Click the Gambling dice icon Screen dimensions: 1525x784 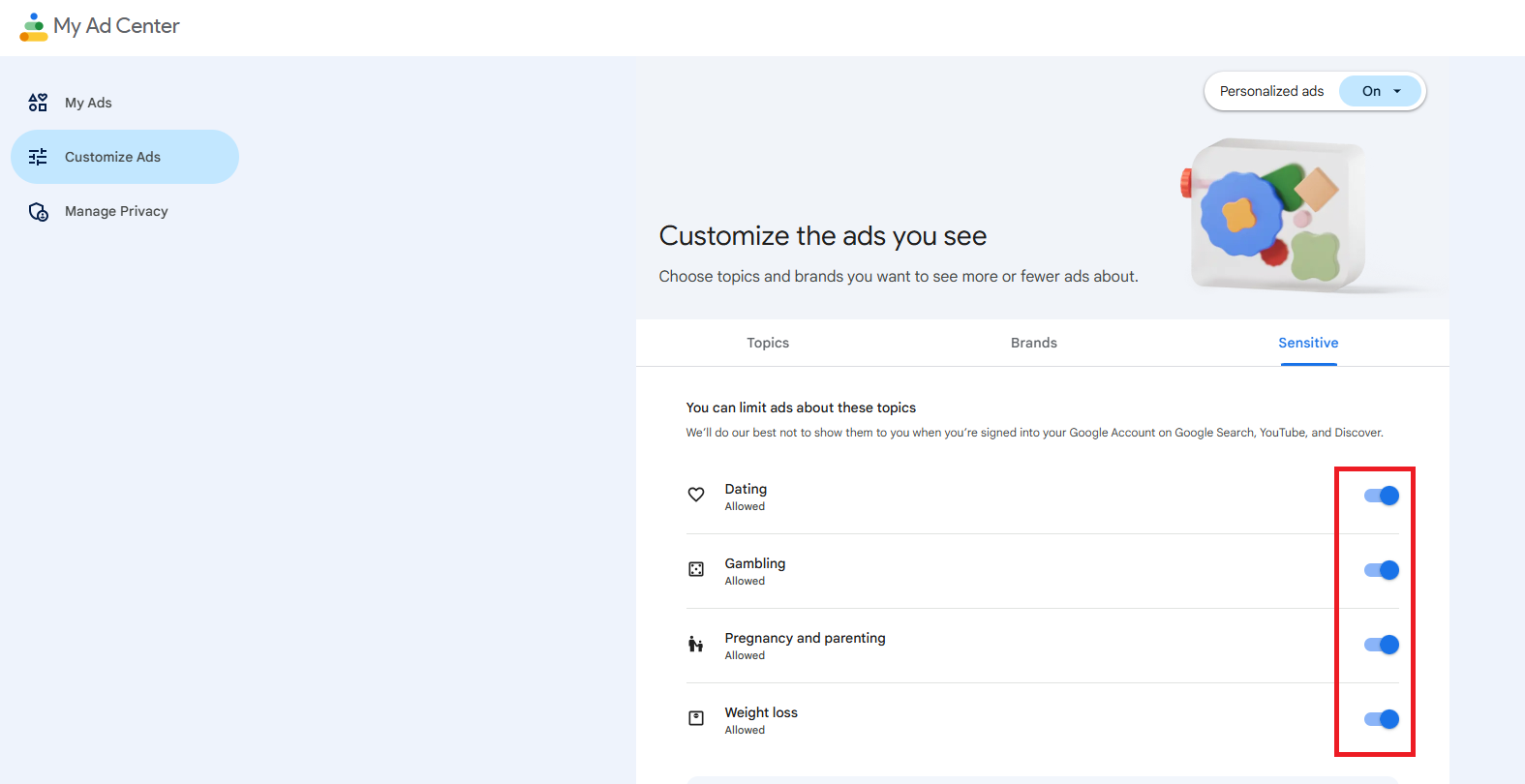[x=696, y=569]
